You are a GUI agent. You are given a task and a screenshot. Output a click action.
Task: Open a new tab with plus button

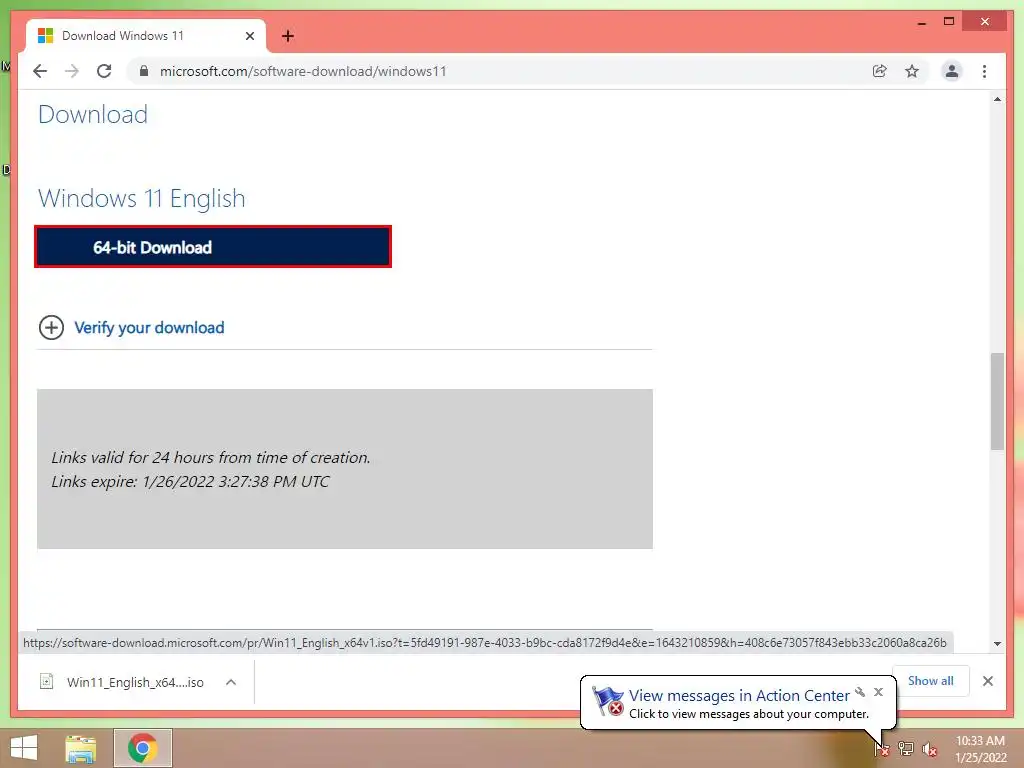[287, 36]
